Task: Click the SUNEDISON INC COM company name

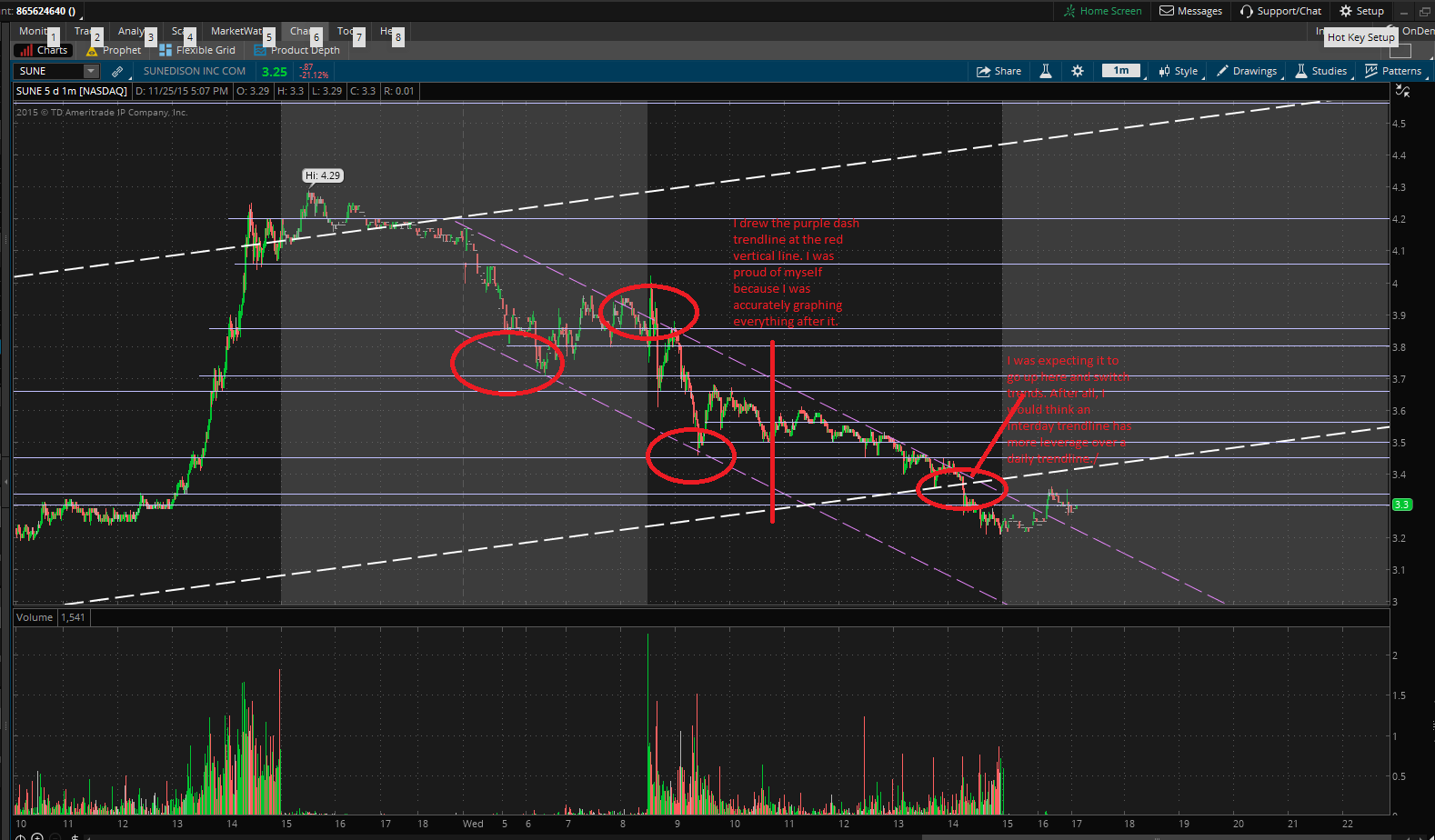Action: click(x=195, y=71)
